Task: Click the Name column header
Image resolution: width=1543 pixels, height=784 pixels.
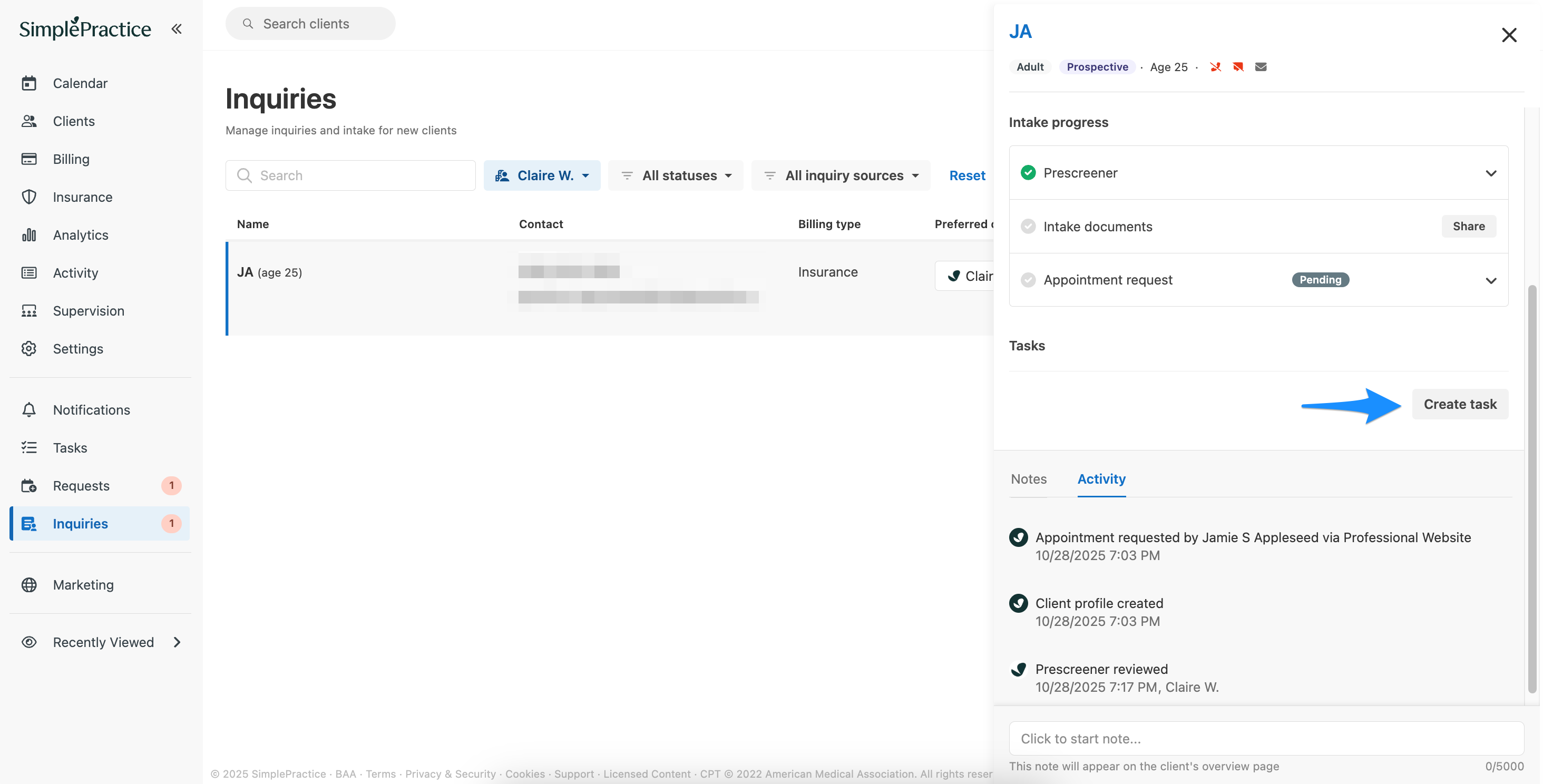Action: pyautogui.click(x=253, y=224)
